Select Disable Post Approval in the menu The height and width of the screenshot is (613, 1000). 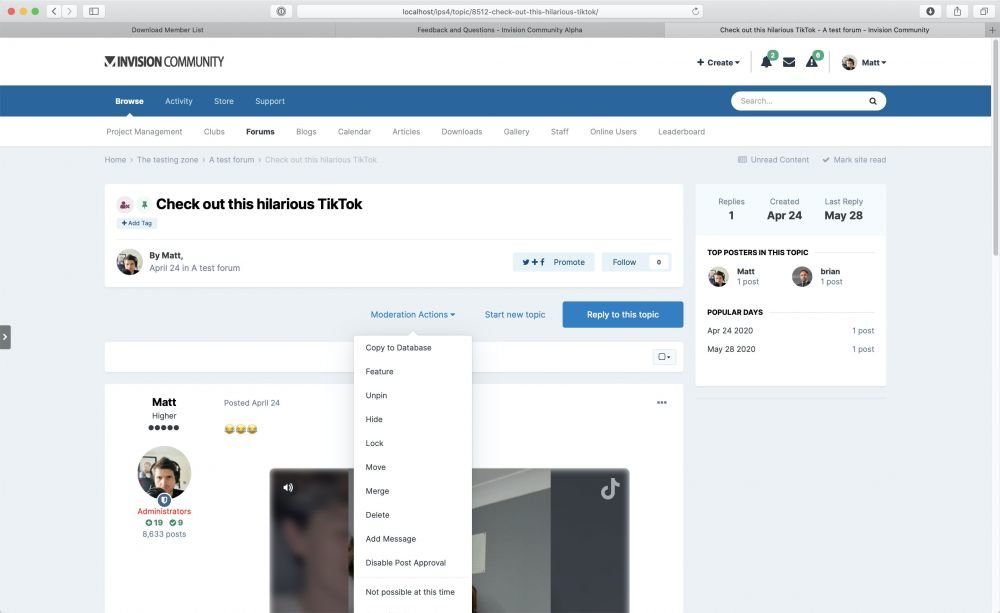coord(413,563)
